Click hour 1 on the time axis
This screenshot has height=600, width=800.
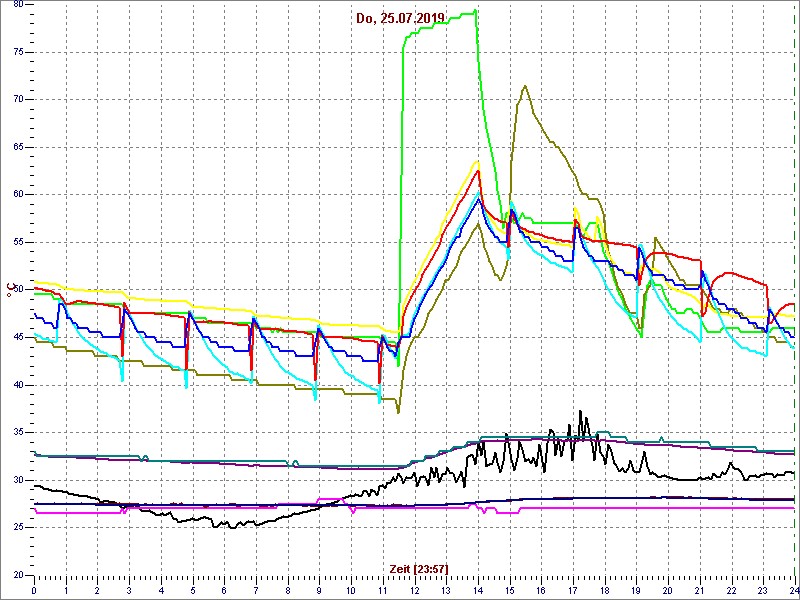[x=66, y=590]
